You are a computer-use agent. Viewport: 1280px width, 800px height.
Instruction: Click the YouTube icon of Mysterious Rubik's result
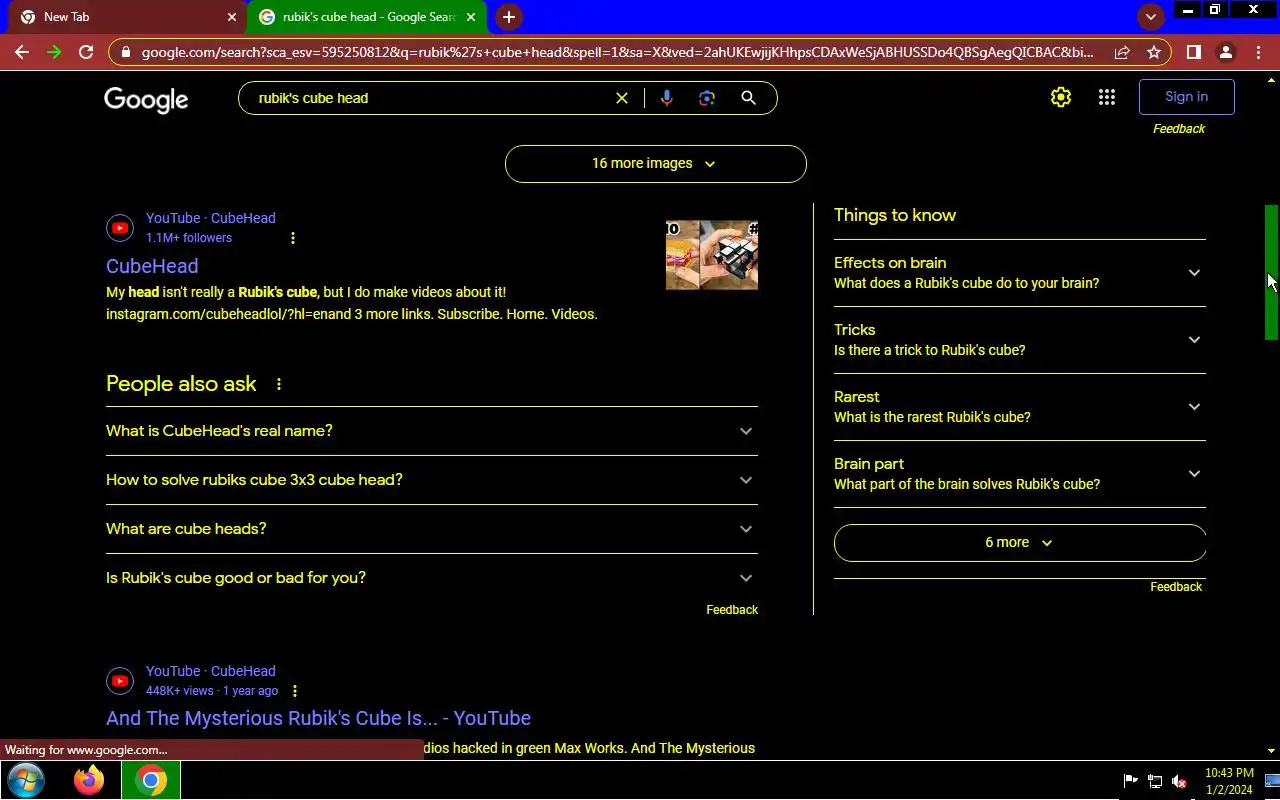coord(120,681)
